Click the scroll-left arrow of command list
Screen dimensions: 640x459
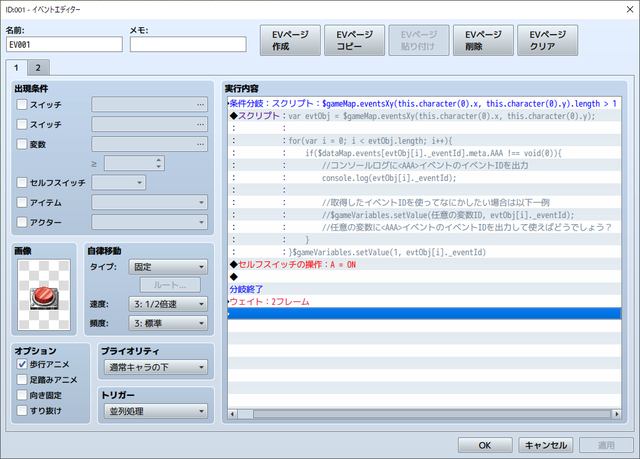(233, 414)
